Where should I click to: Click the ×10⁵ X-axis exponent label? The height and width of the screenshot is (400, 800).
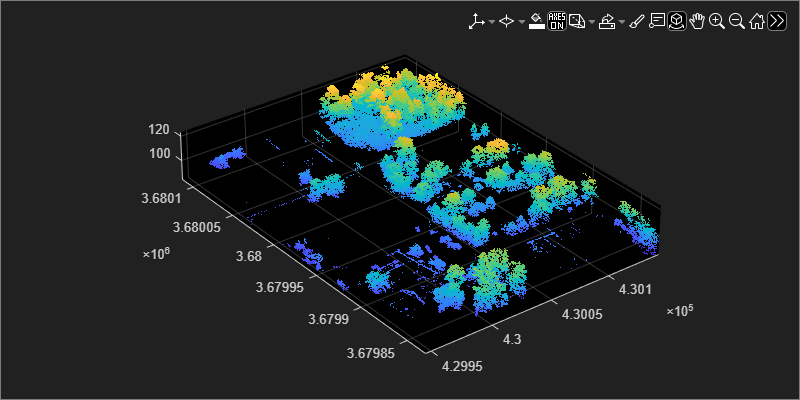(680, 310)
